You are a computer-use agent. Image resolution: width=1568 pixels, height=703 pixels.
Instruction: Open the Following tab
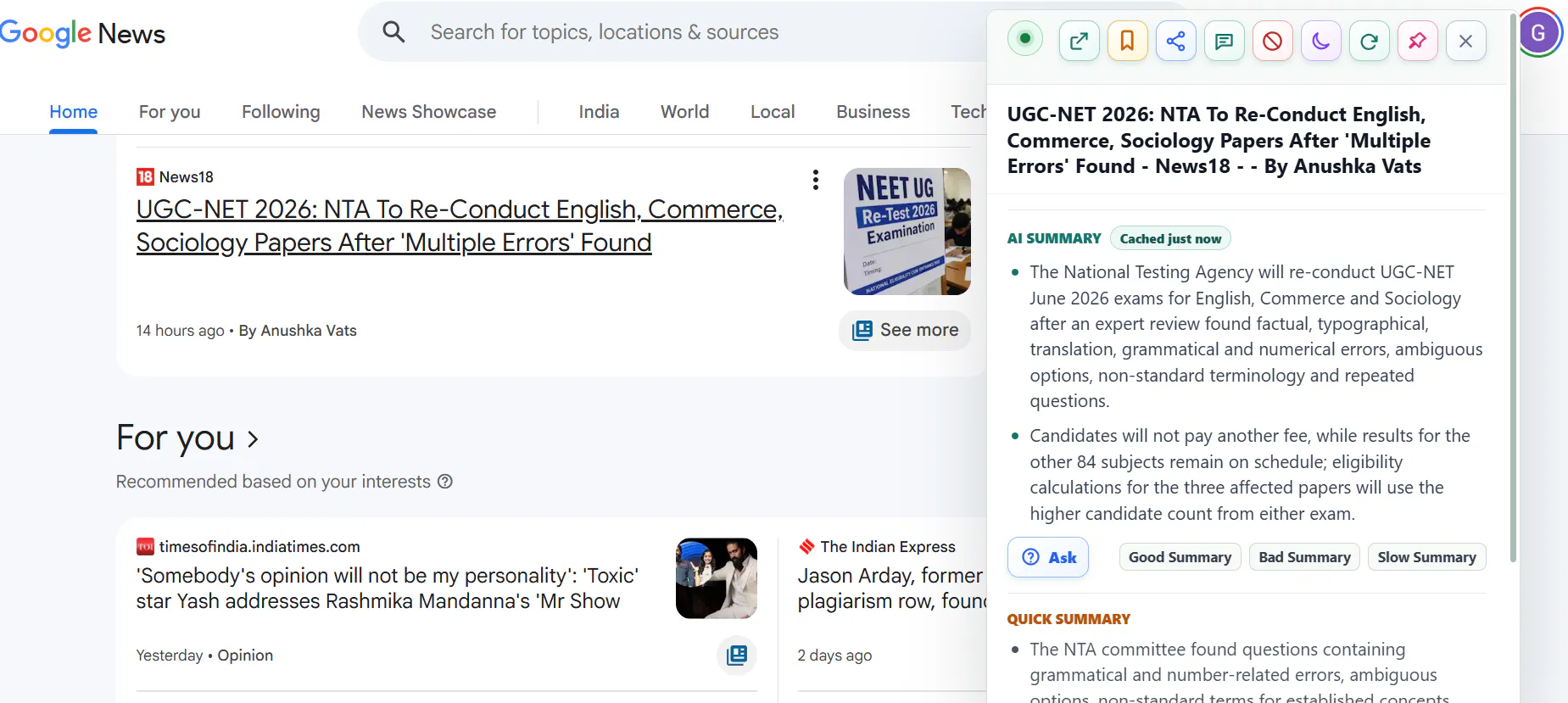(281, 112)
